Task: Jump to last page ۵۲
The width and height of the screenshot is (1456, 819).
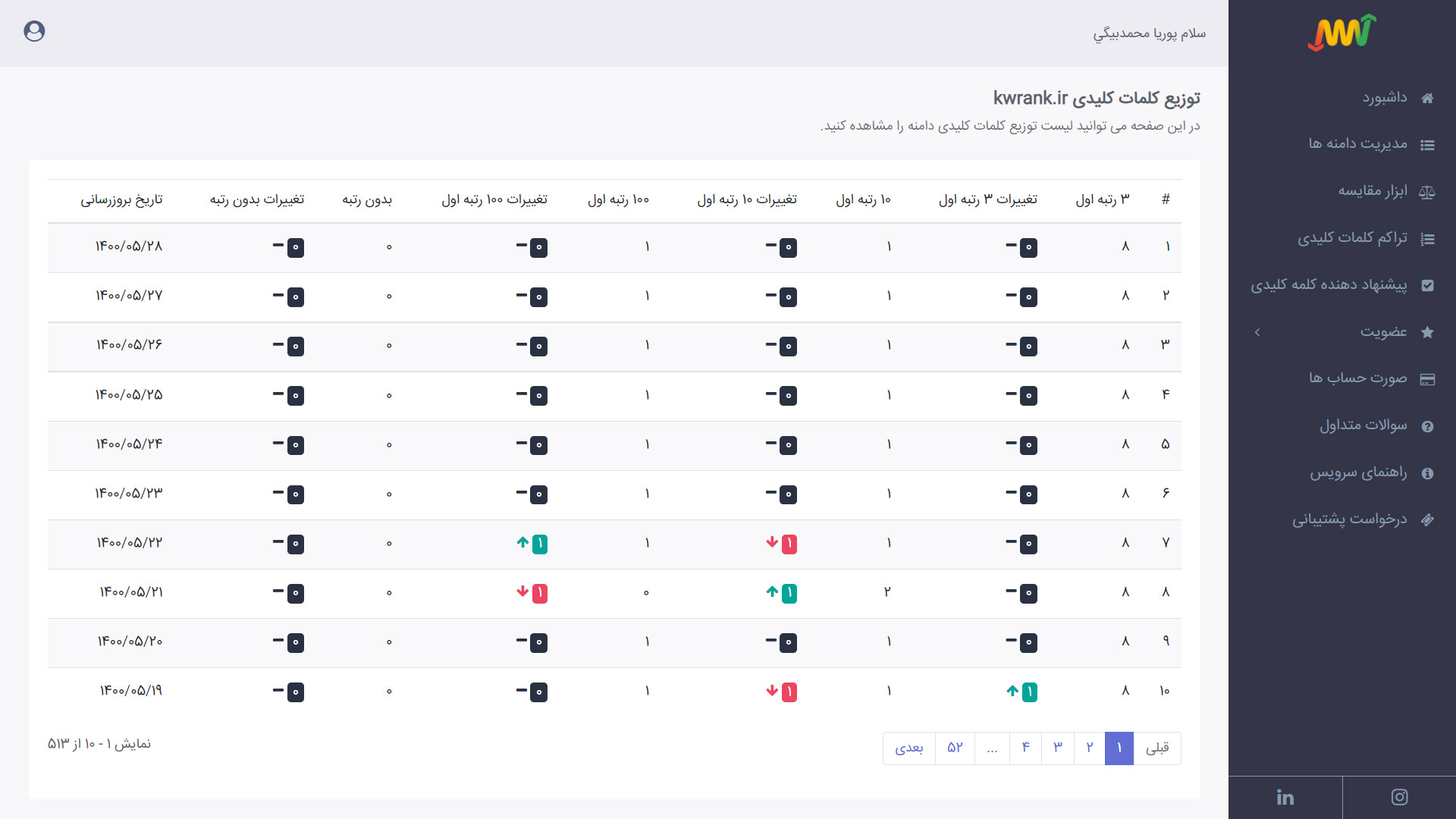Action: click(x=955, y=748)
